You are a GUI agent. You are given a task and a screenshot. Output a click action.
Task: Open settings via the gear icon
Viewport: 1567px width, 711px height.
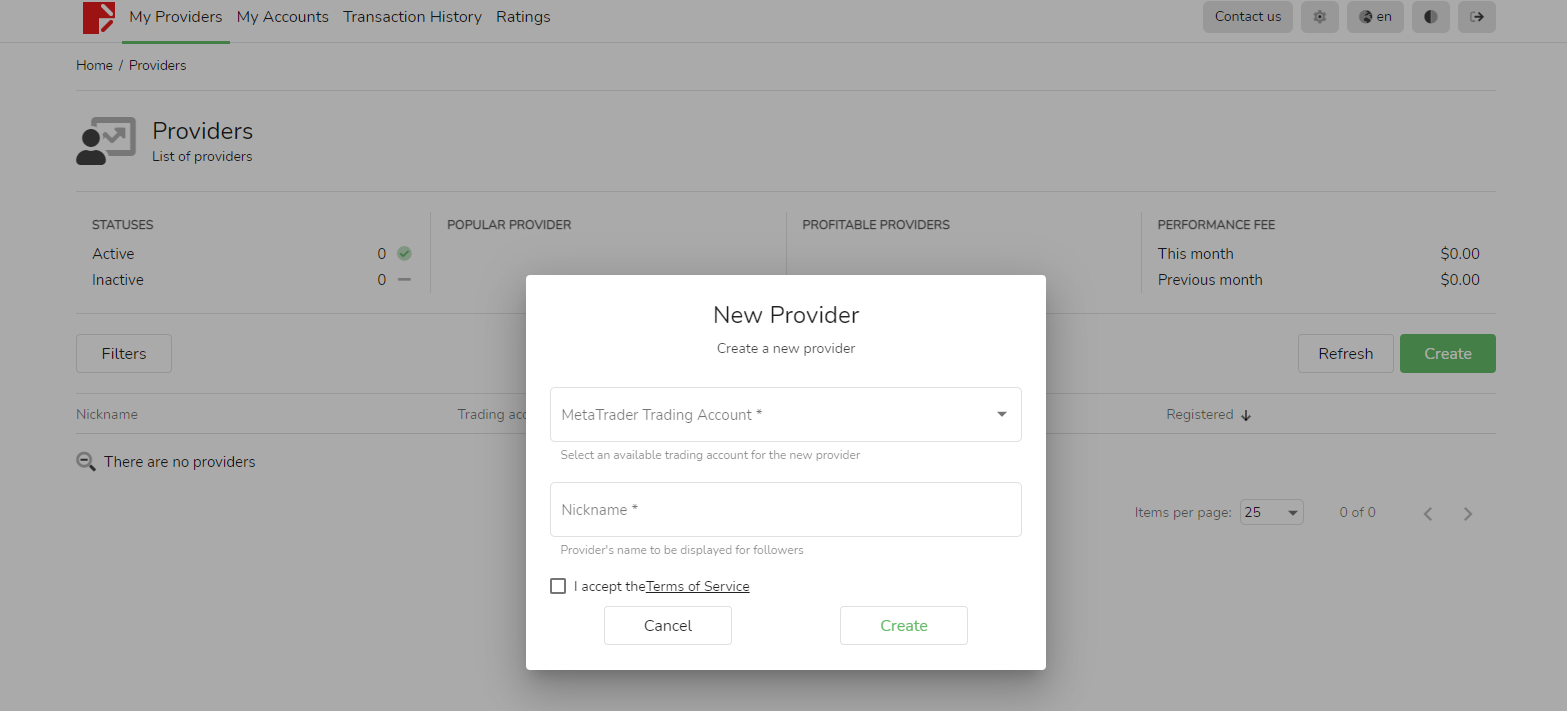click(x=1319, y=17)
